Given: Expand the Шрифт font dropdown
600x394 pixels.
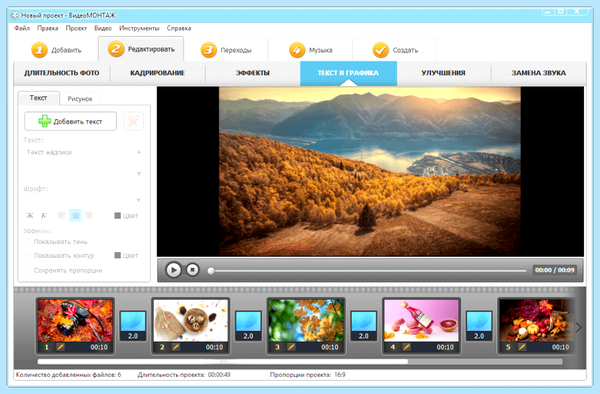Looking at the screenshot, I should coord(139,200).
